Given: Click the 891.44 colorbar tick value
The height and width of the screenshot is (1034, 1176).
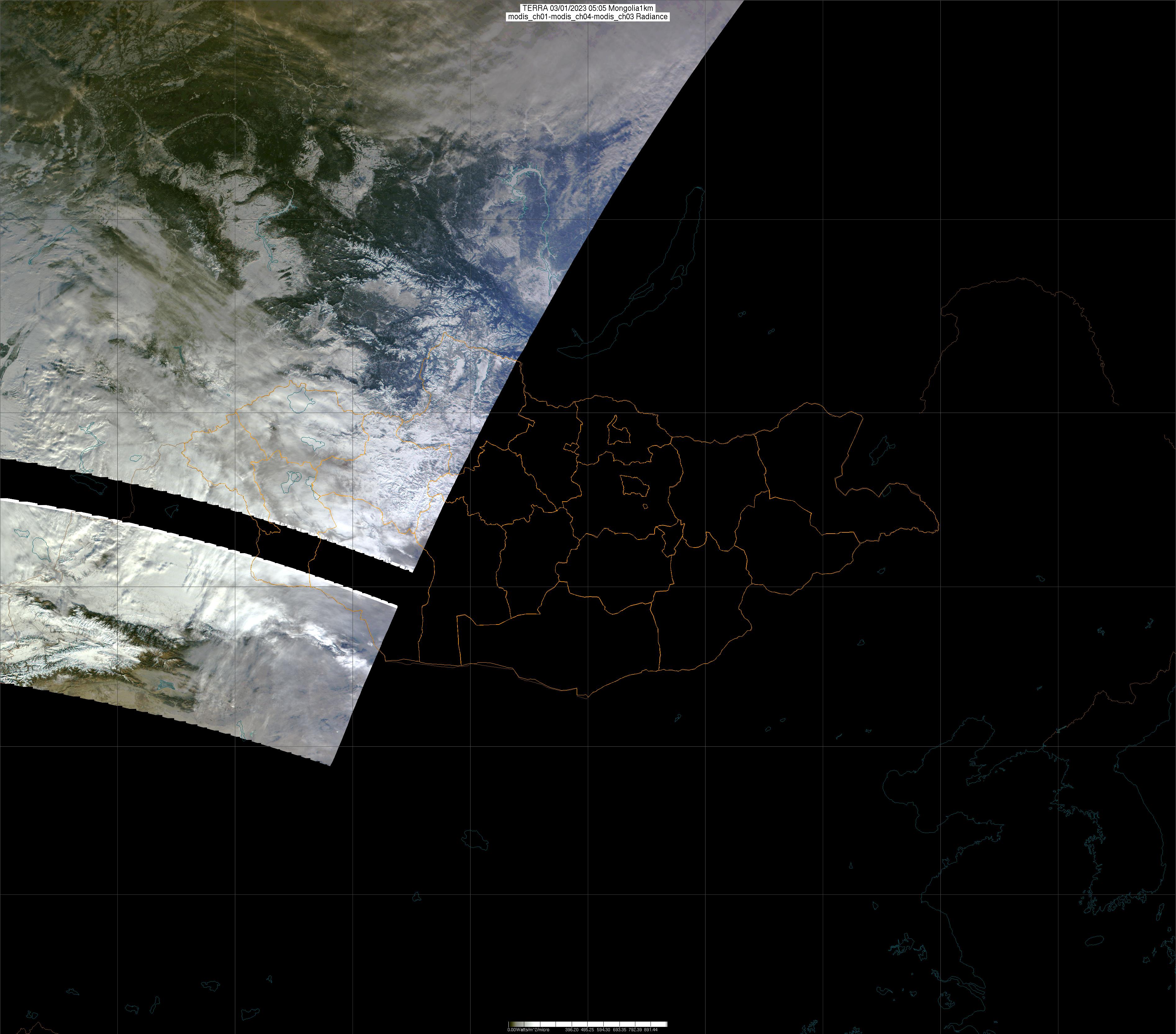Looking at the screenshot, I should 651,1029.
